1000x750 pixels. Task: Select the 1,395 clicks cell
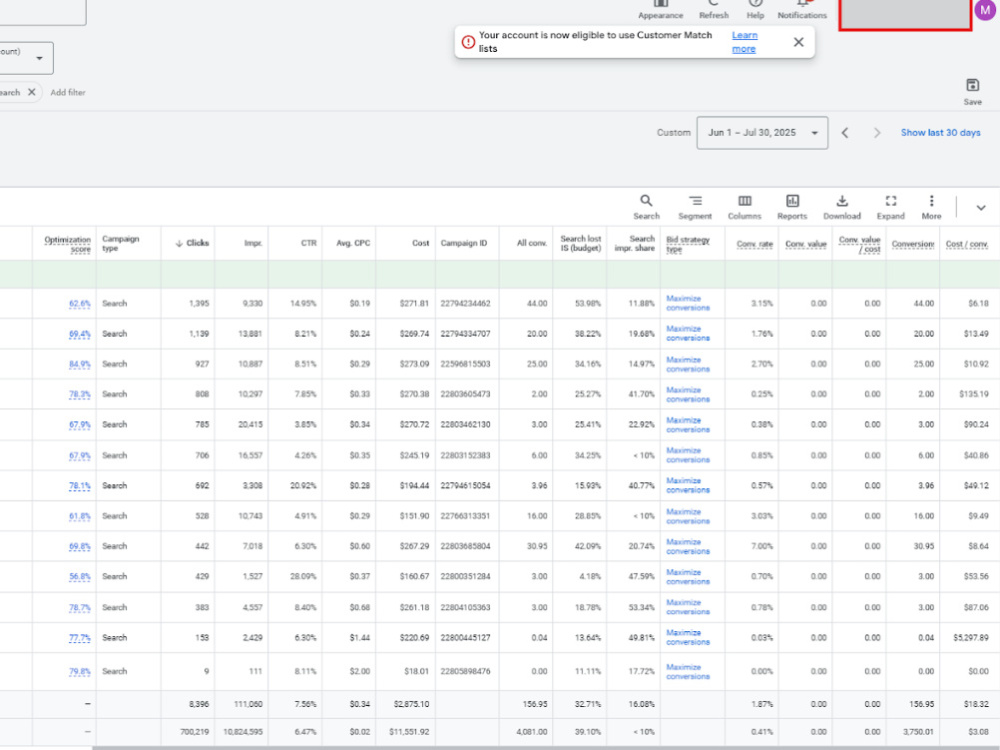[x=199, y=304]
